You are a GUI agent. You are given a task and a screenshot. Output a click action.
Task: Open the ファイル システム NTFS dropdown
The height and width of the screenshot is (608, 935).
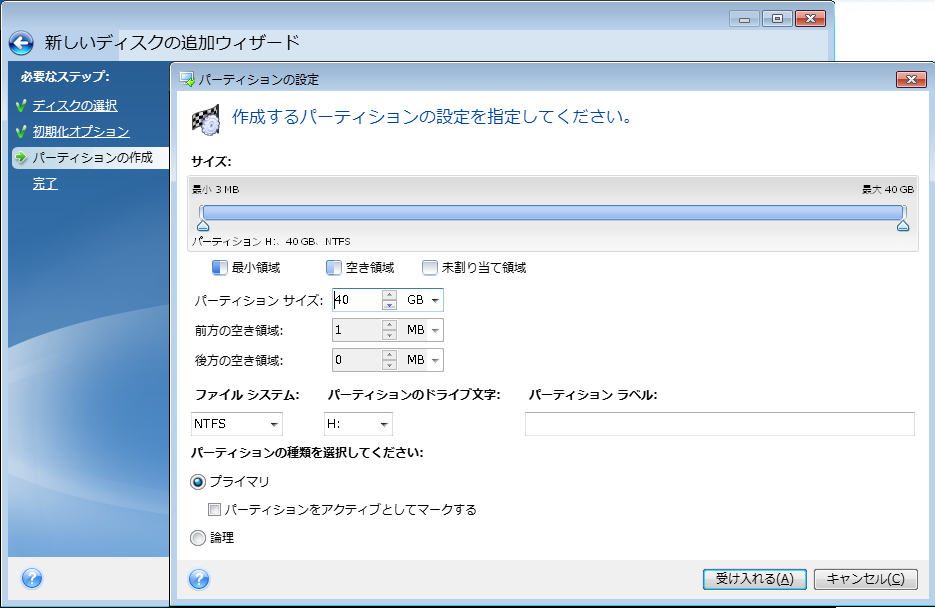click(274, 424)
